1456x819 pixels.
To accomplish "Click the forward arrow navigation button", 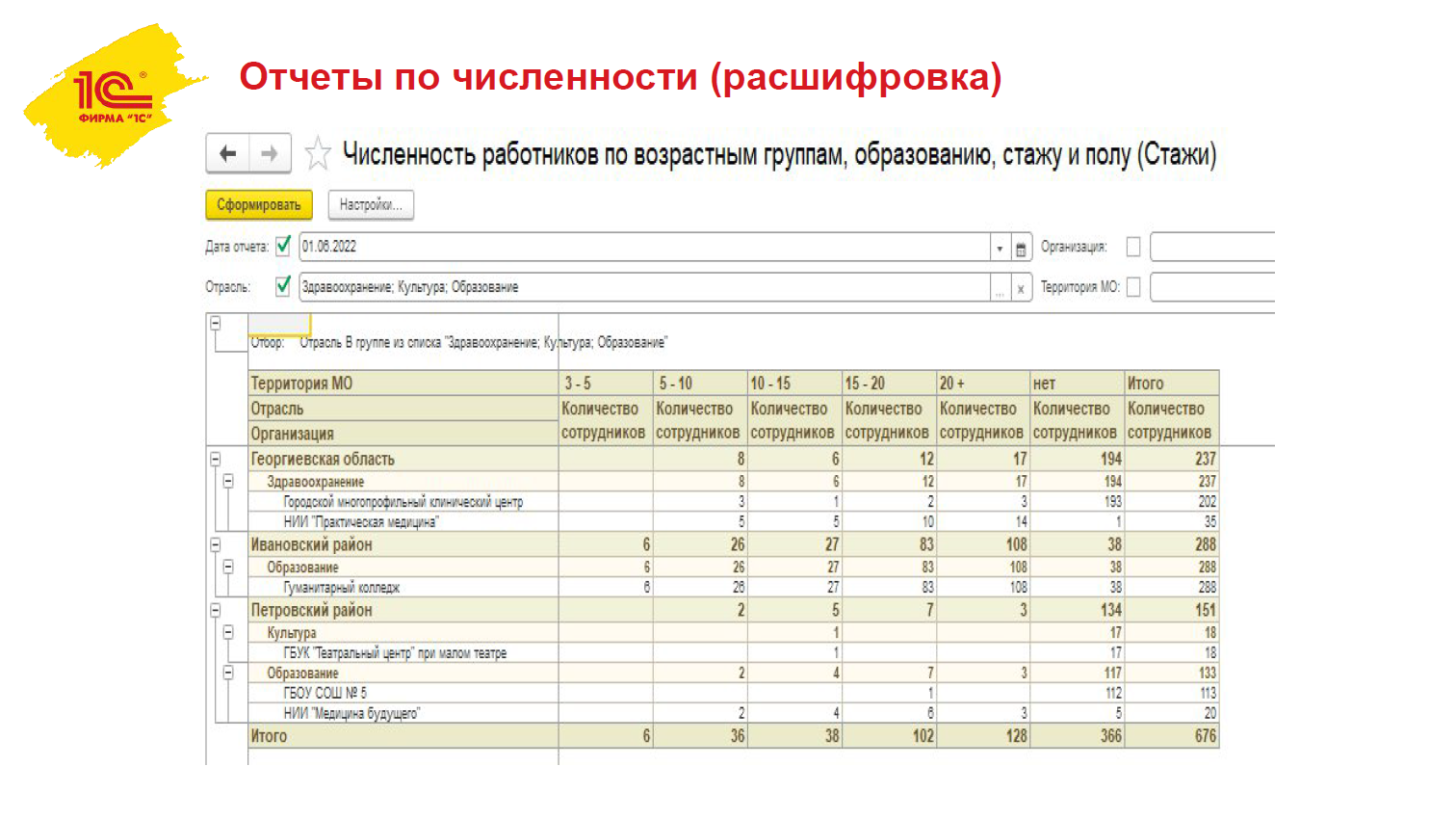I will 270,153.
